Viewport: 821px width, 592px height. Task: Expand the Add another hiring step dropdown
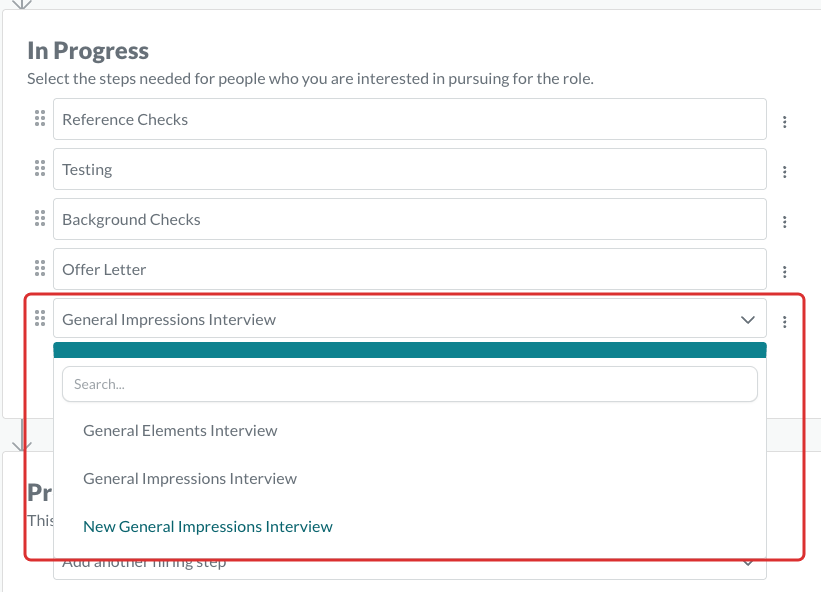point(749,564)
